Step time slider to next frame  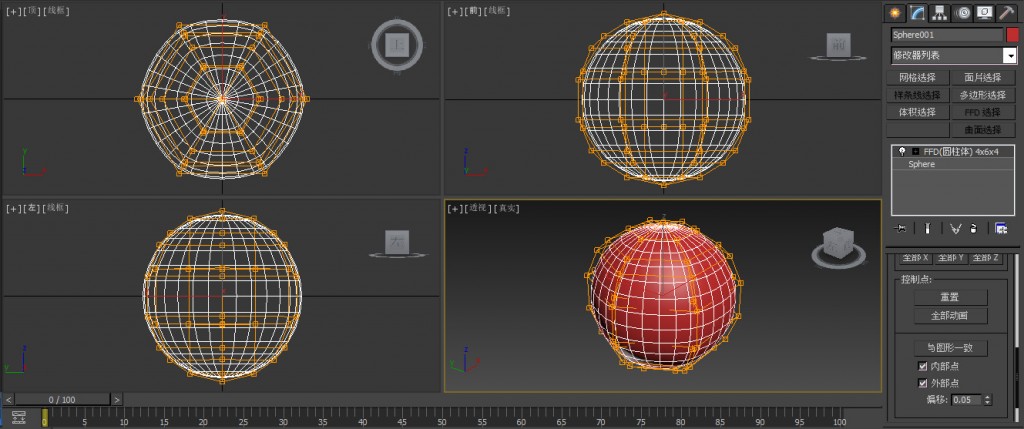tap(116, 399)
